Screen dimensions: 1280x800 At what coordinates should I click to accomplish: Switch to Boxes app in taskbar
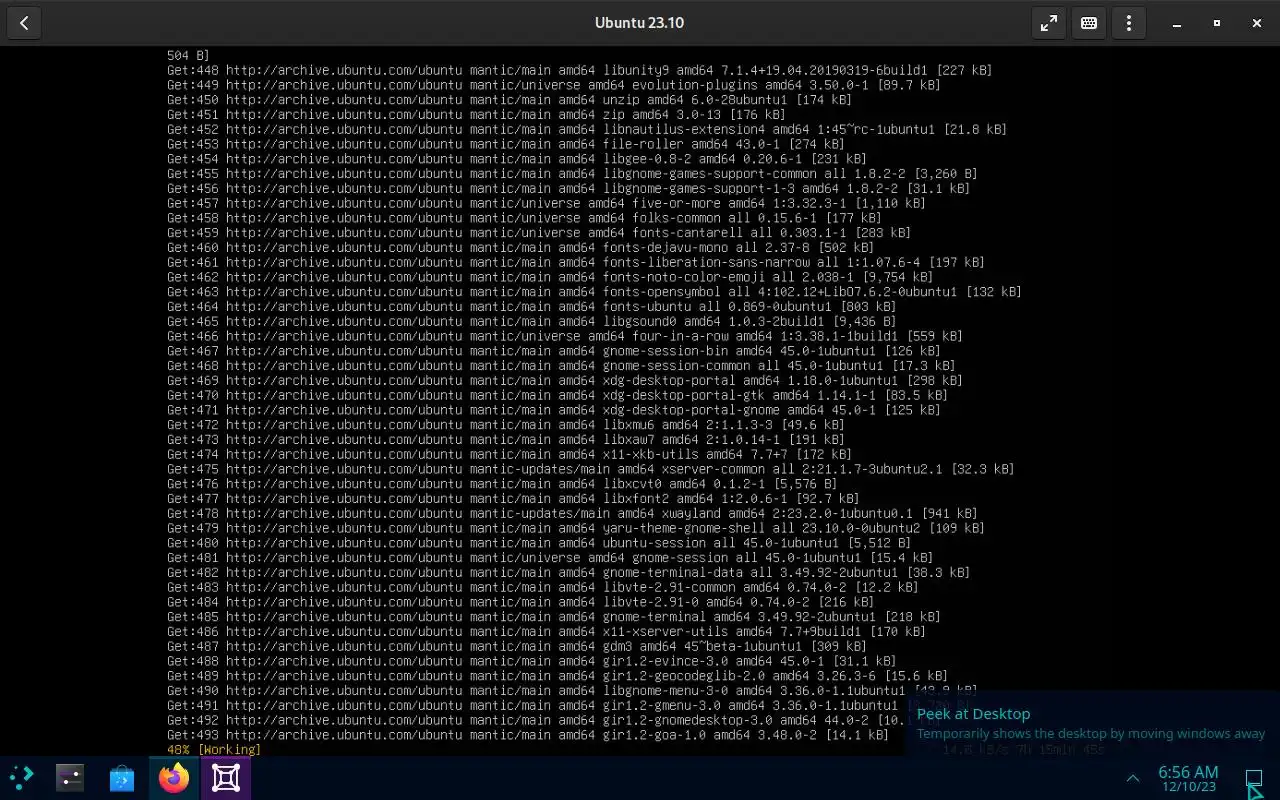(226, 777)
